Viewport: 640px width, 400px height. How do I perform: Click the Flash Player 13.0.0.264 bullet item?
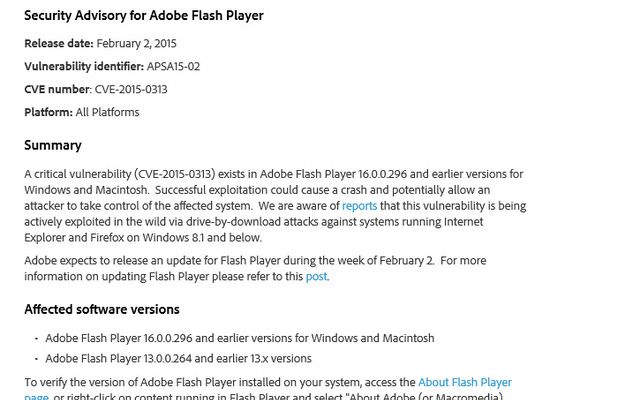click(x=178, y=358)
